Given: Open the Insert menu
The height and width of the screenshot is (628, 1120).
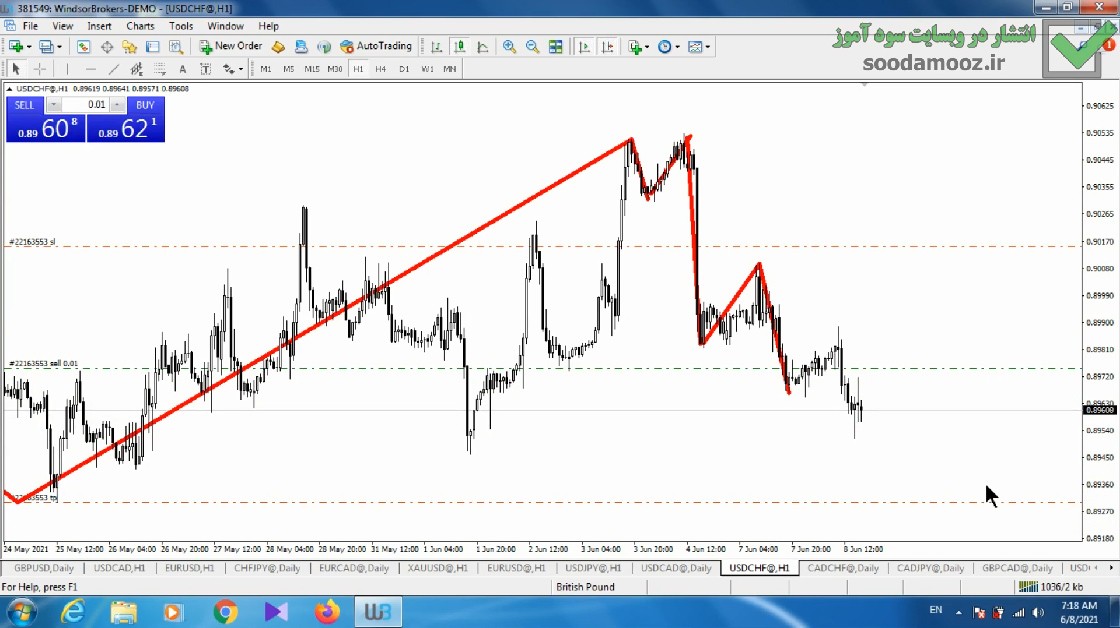Looking at the screenshot, I should pos(99,26).
